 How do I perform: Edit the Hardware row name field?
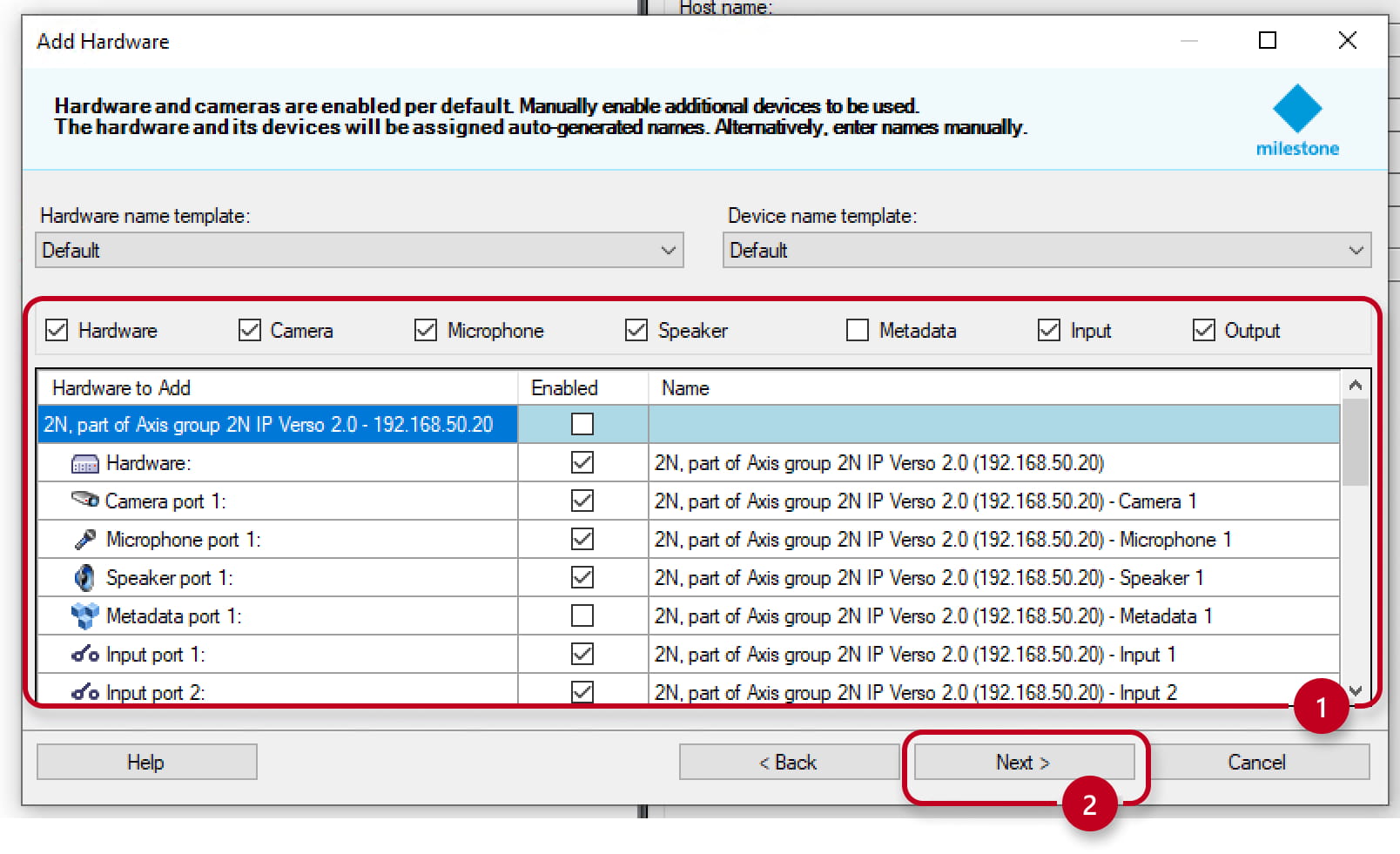tap(994, 462)
